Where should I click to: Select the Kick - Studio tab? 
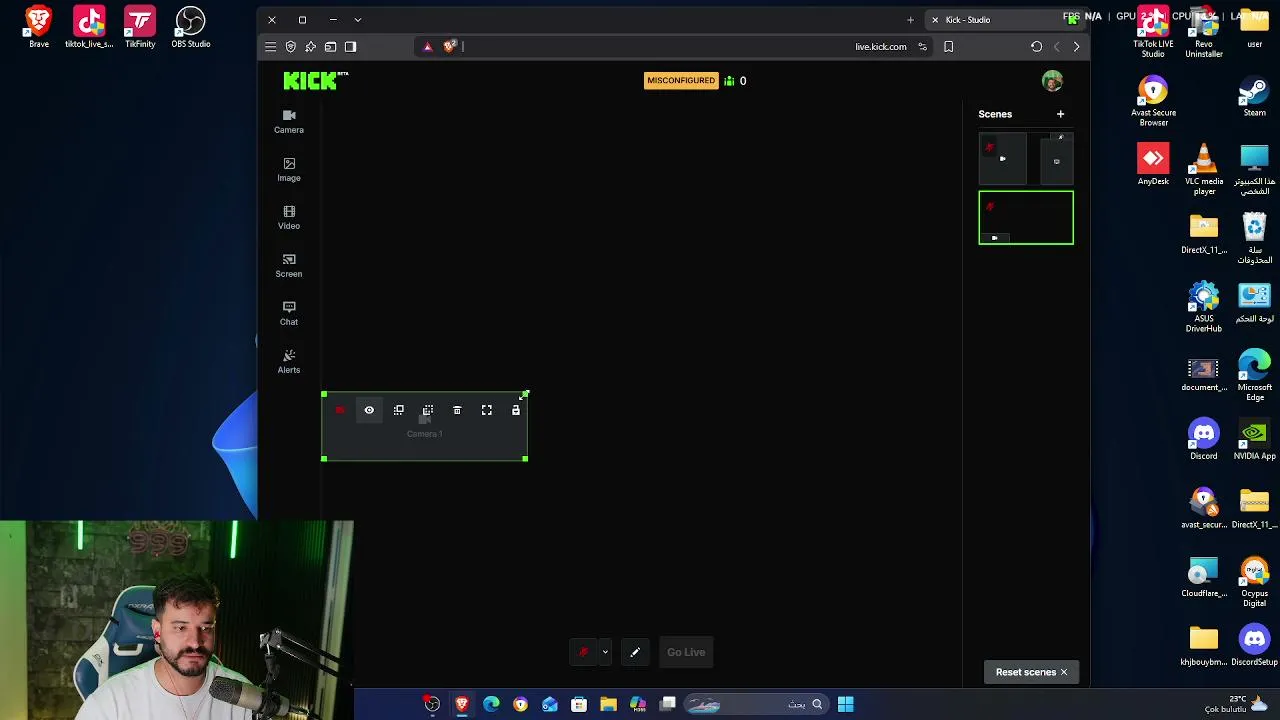click(x=1005, y=20)
